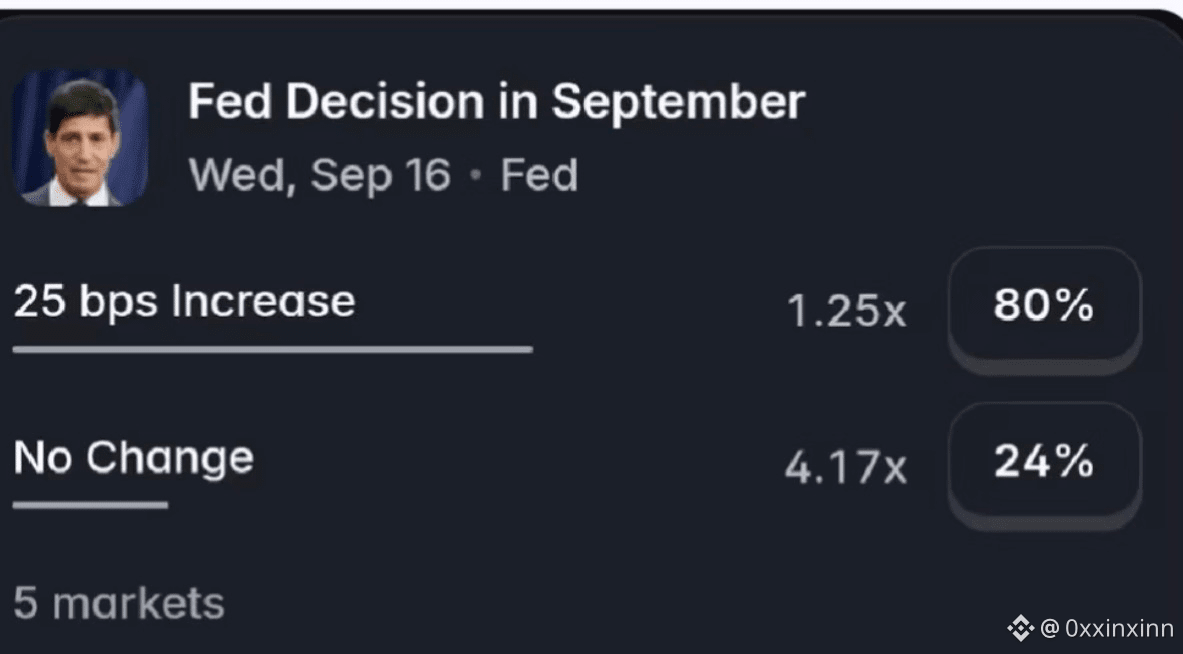
Task: Click the word markets in the footer
Action: 138,603
